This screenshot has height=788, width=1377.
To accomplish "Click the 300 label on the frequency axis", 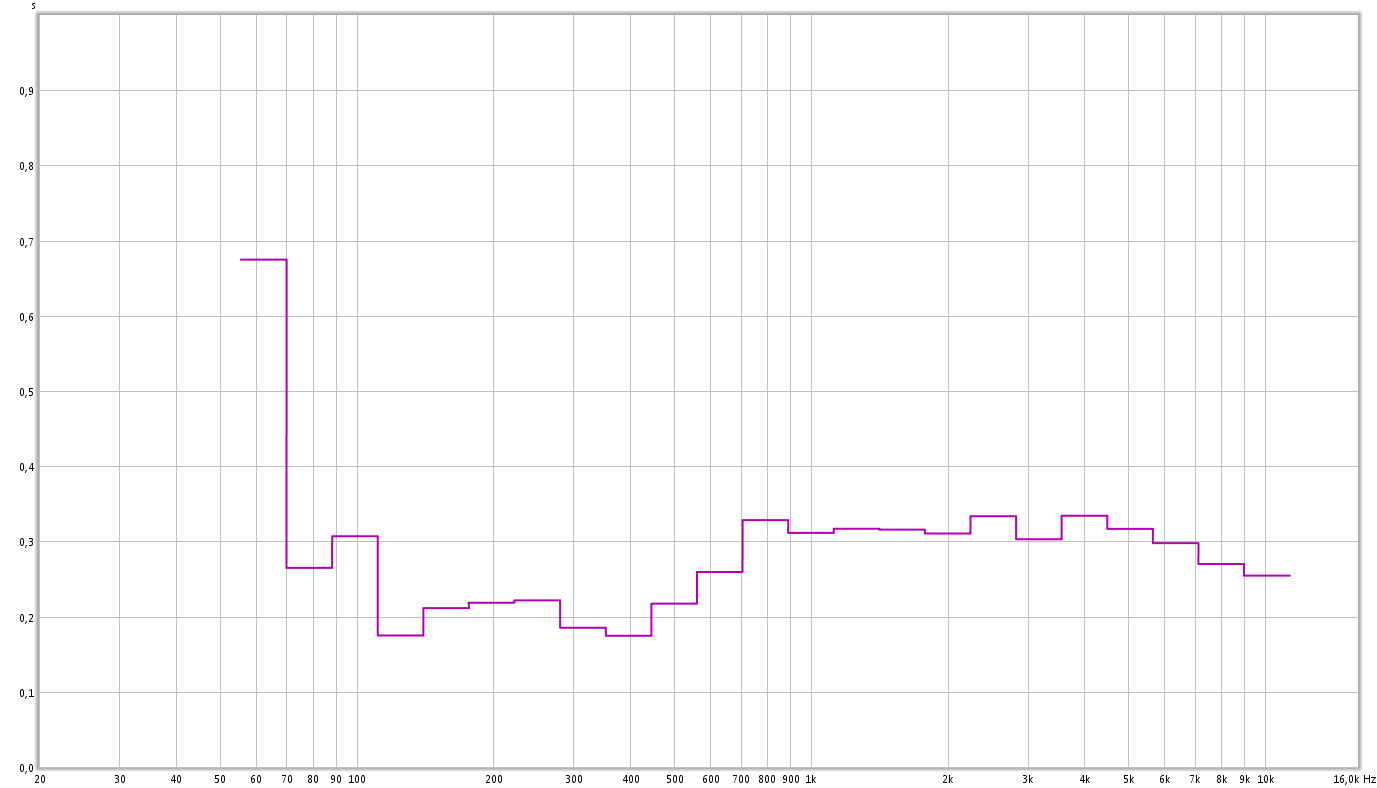I will (574, 779).
